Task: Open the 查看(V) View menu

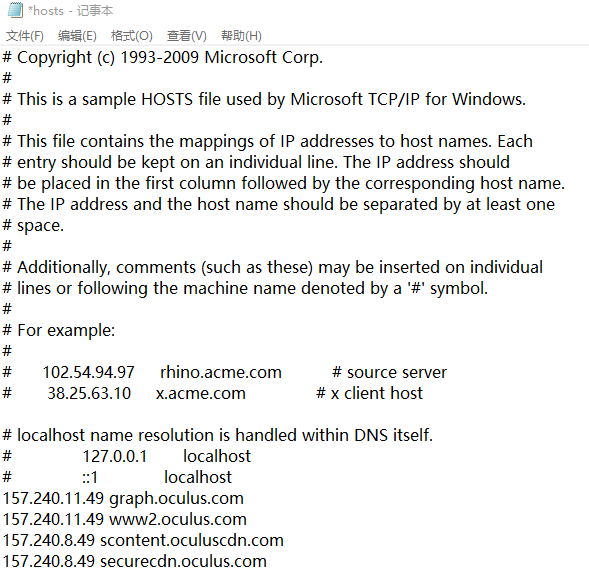Action: pos(187,36)
